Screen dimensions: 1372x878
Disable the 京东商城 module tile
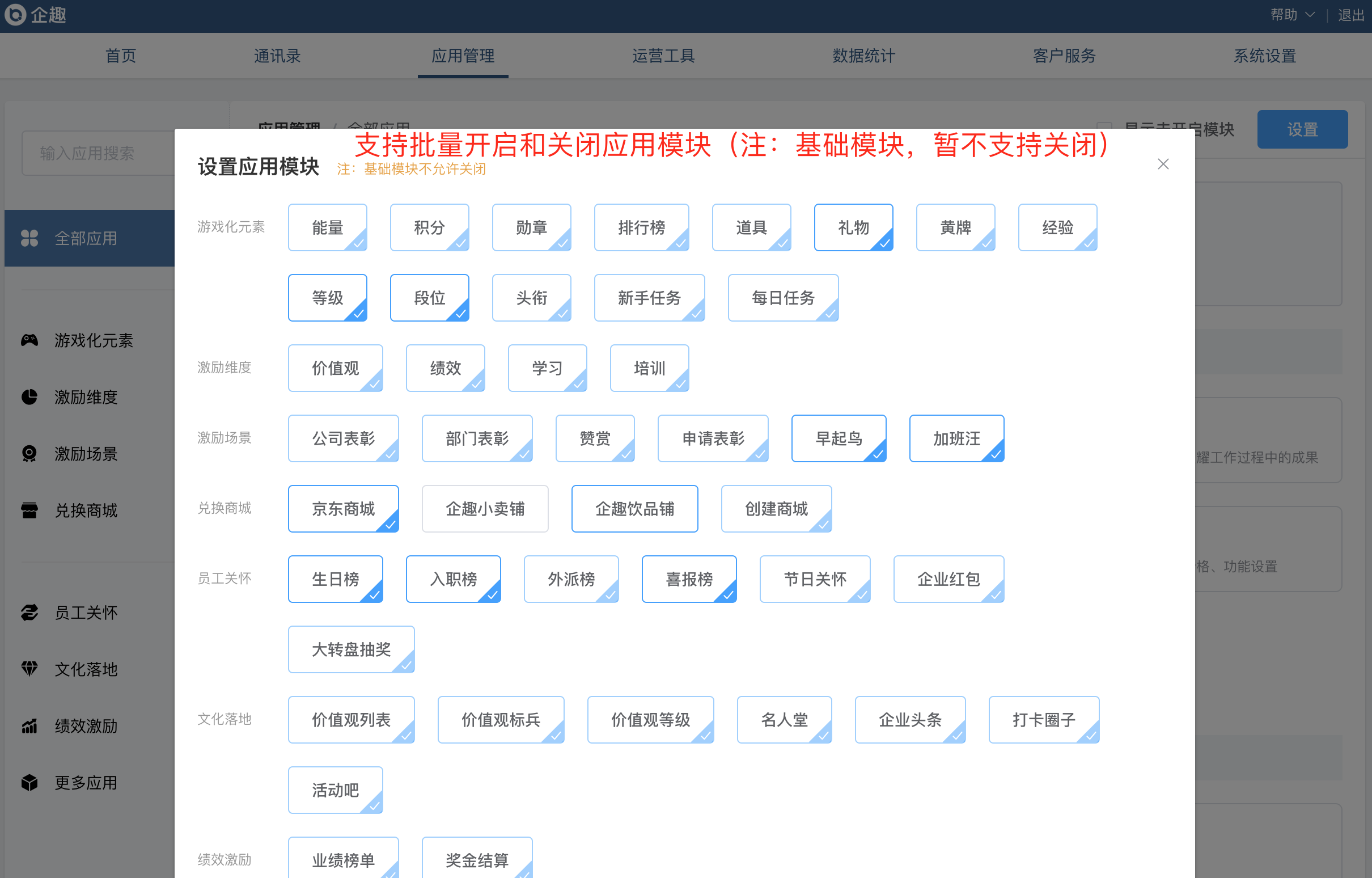pos(343,509)
